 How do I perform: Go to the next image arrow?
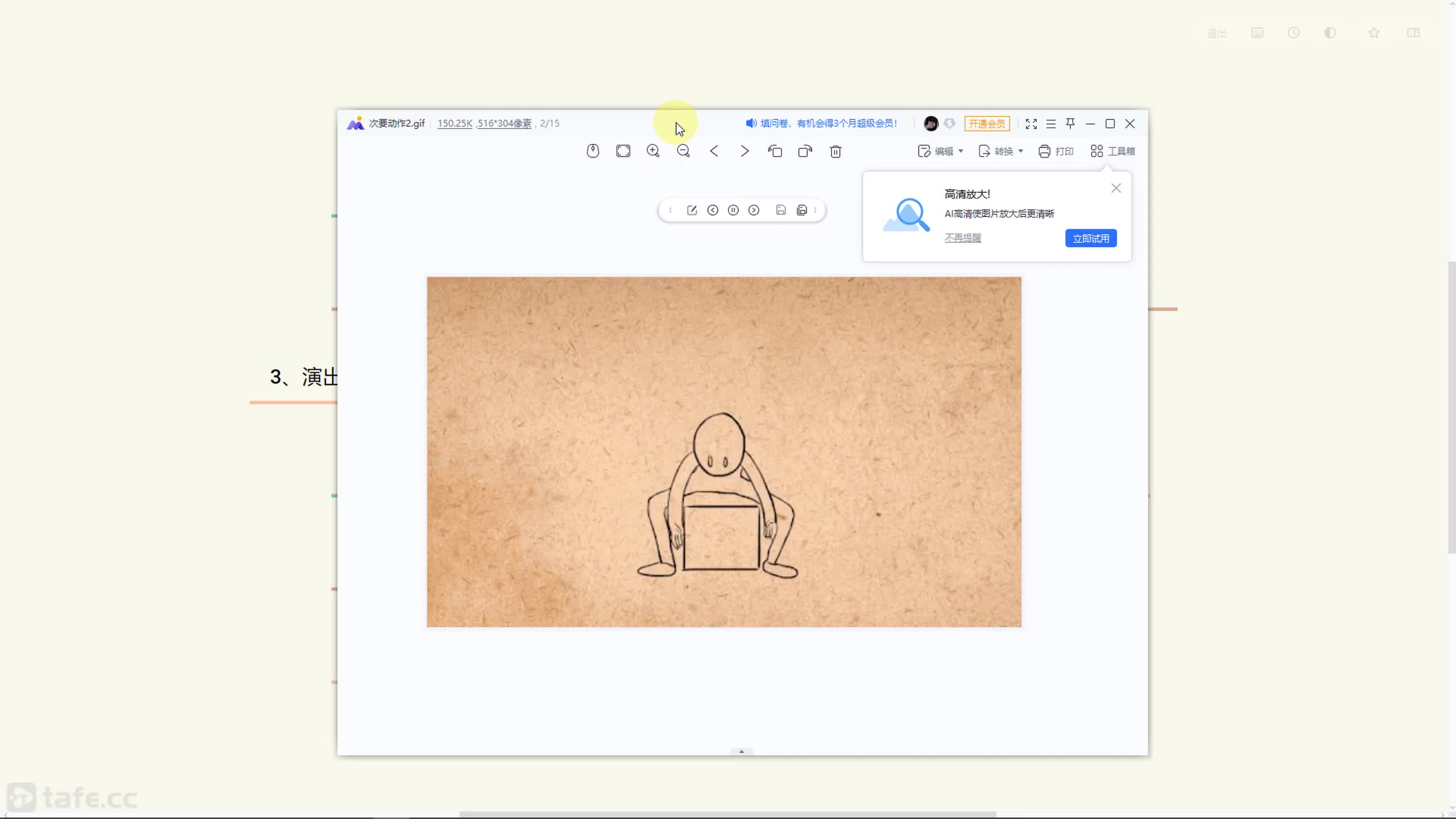744,151
